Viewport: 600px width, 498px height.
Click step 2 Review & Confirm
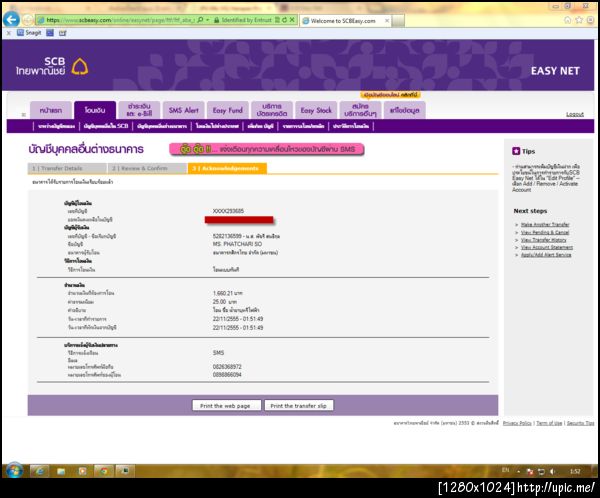tap(147, 168)
